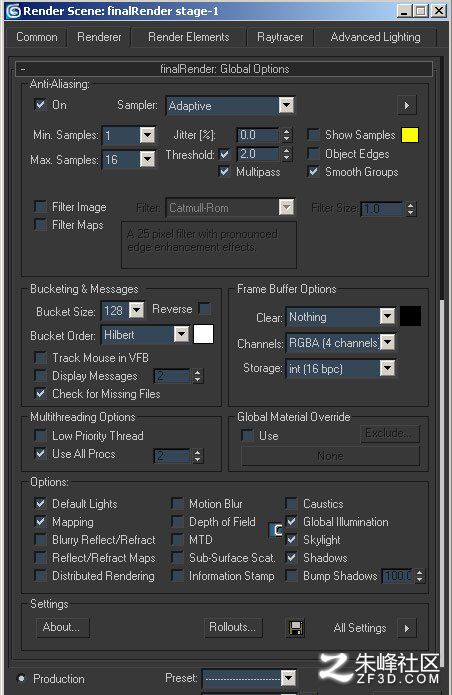The image size is (452, 695).
Task: Click the Threshold spinner arrows
Action: [x=287, y=154]
